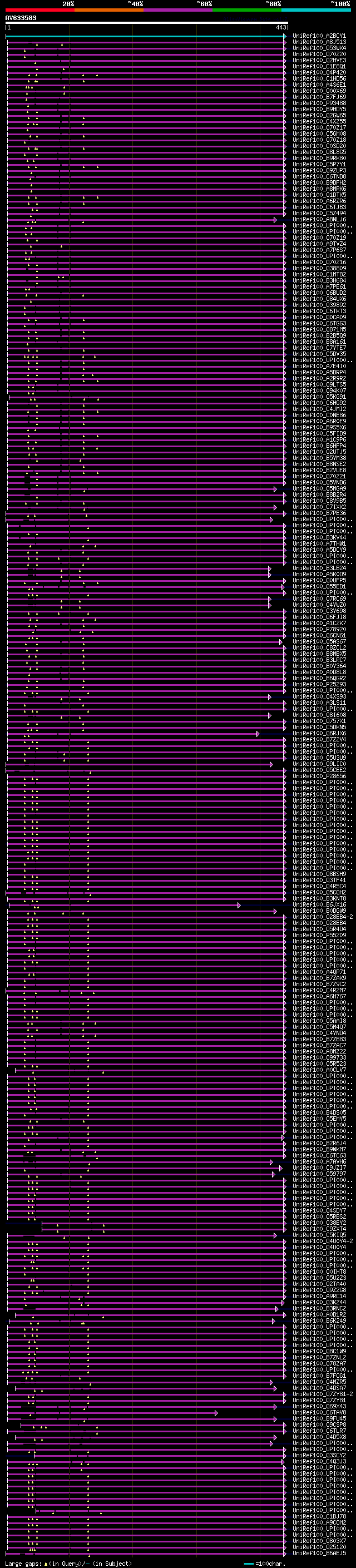
Task: Open the UniRef100_A2BCY1 hit label
Action: tap(319, 36)
